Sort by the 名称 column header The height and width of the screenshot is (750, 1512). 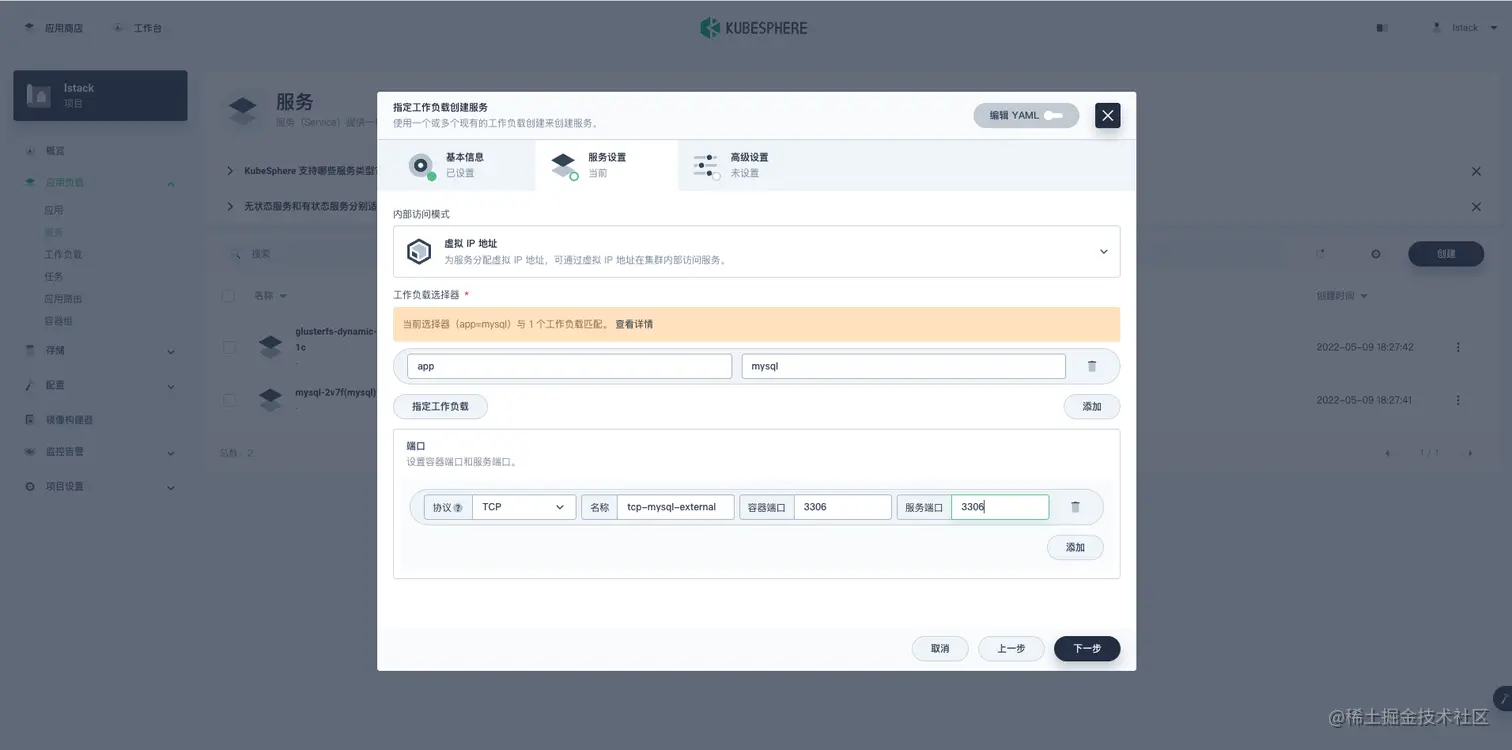tap(270, 296)
